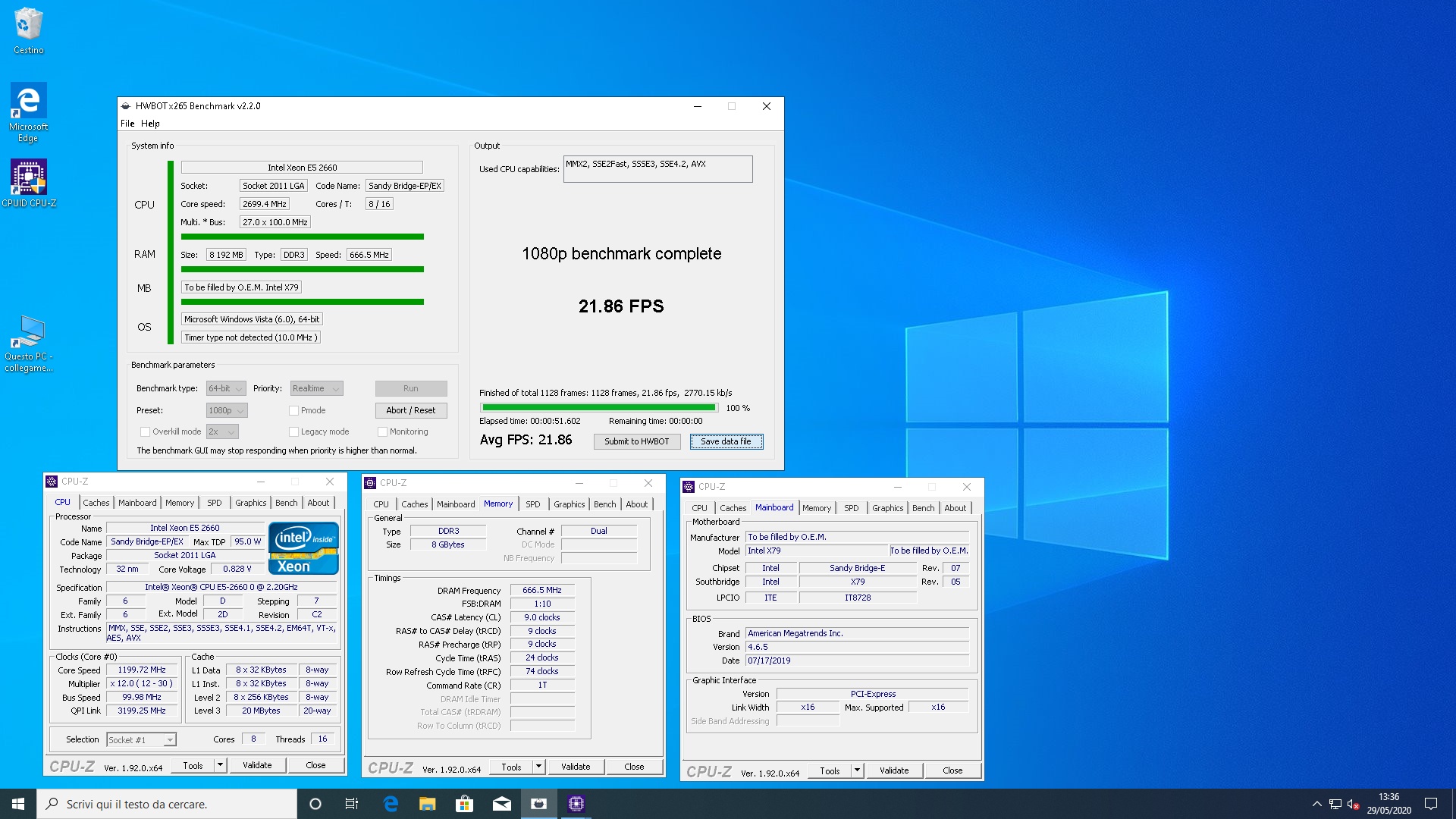Enable the Monitoring checkbox

pyautogui.click(x=382, y=431)
